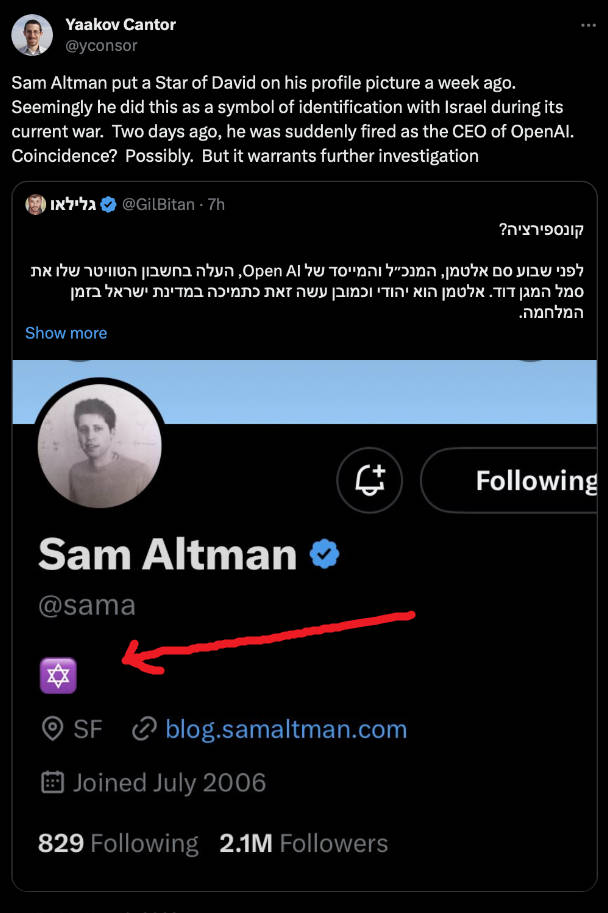Open Sam Altman's profile picture
608x913 pixels.
(99, 443)
